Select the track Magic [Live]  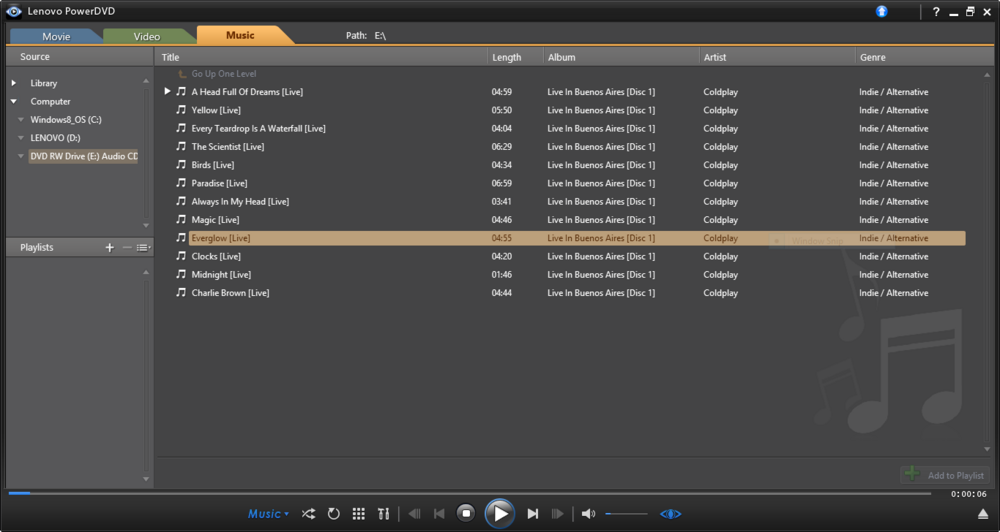(215, 220)
